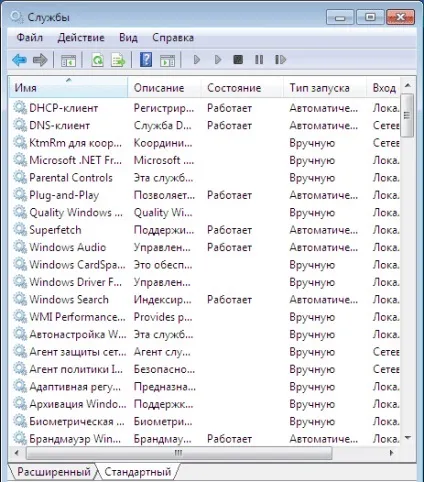
Task: Click the horizontal scrollbar left arrow
Action: (x=17, y=453)
